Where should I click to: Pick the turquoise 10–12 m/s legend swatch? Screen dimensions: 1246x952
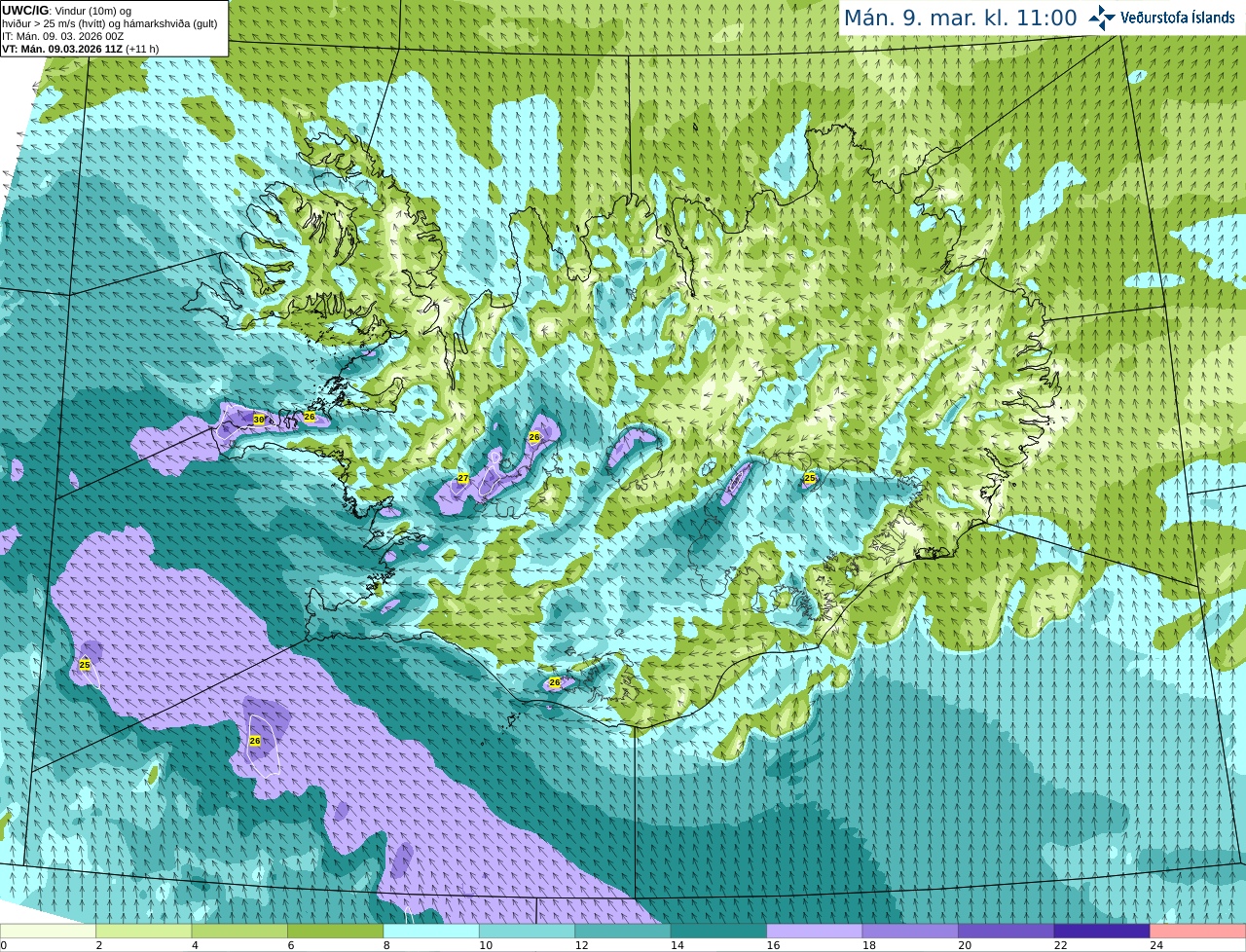pyautogui.click(x=528, y=932)
